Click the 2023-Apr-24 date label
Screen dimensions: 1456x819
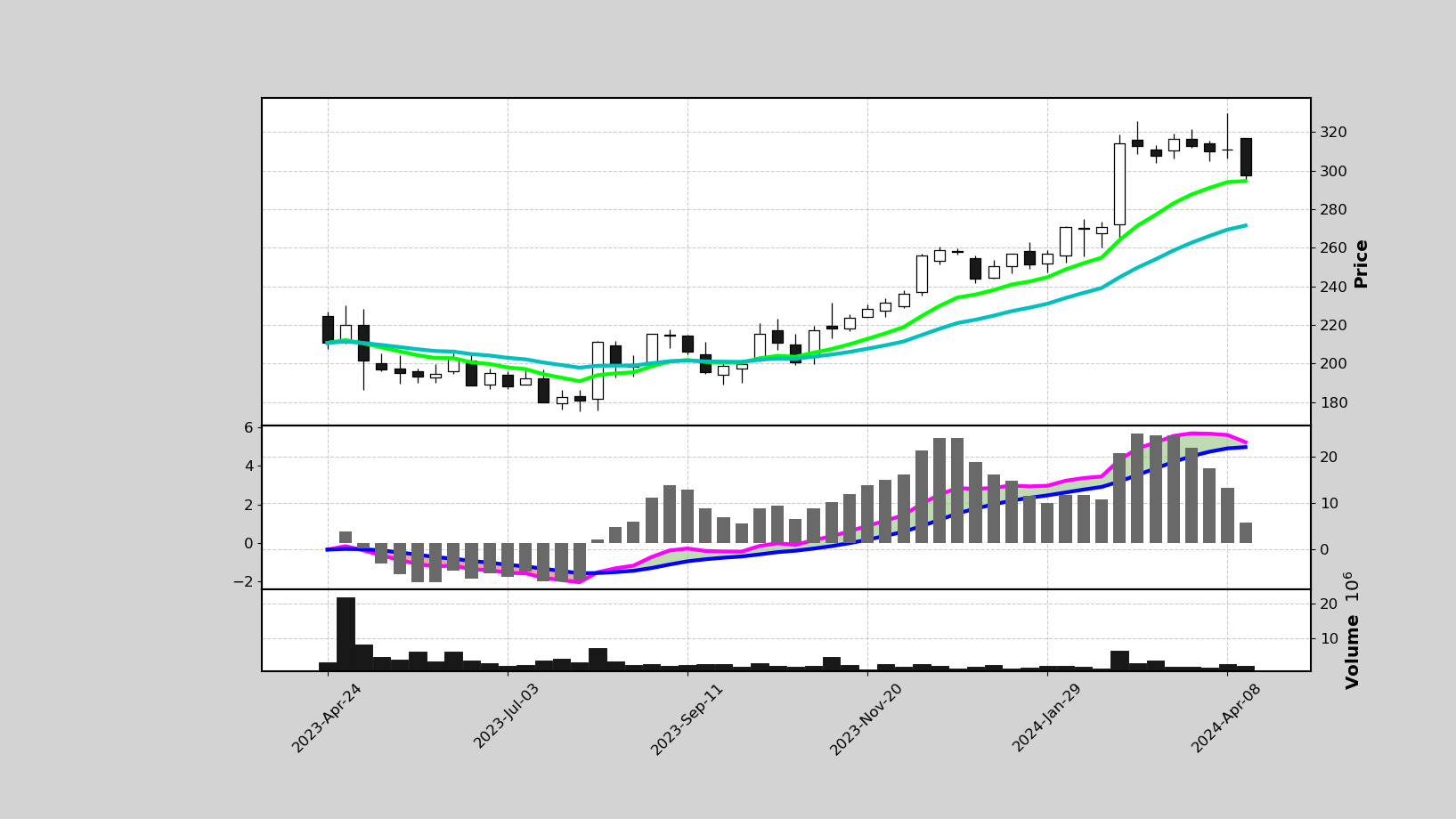point(327,718)
